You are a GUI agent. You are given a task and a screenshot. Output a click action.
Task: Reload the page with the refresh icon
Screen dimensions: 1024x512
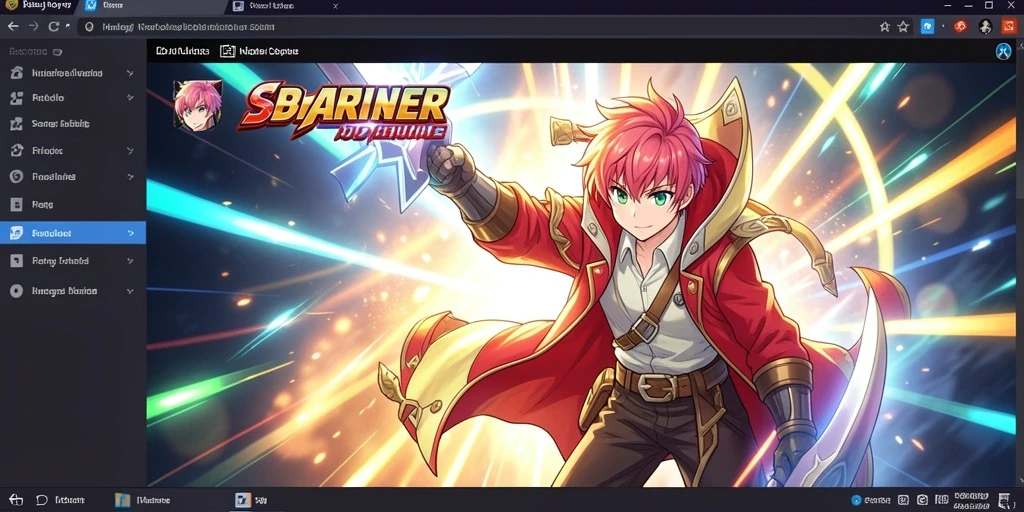coord(54,27)
